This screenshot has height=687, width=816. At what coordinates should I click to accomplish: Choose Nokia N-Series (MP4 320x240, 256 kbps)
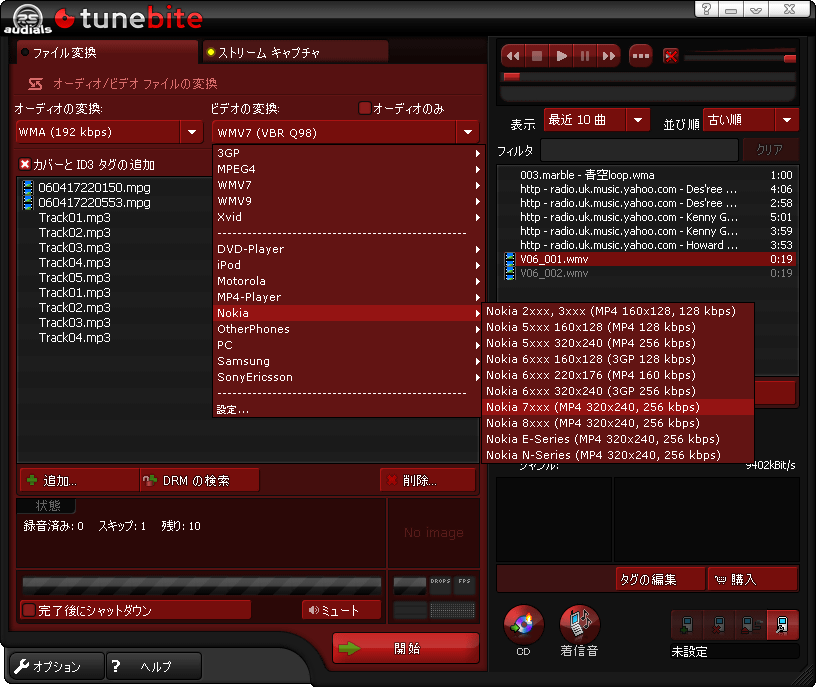tap(618, 455)
